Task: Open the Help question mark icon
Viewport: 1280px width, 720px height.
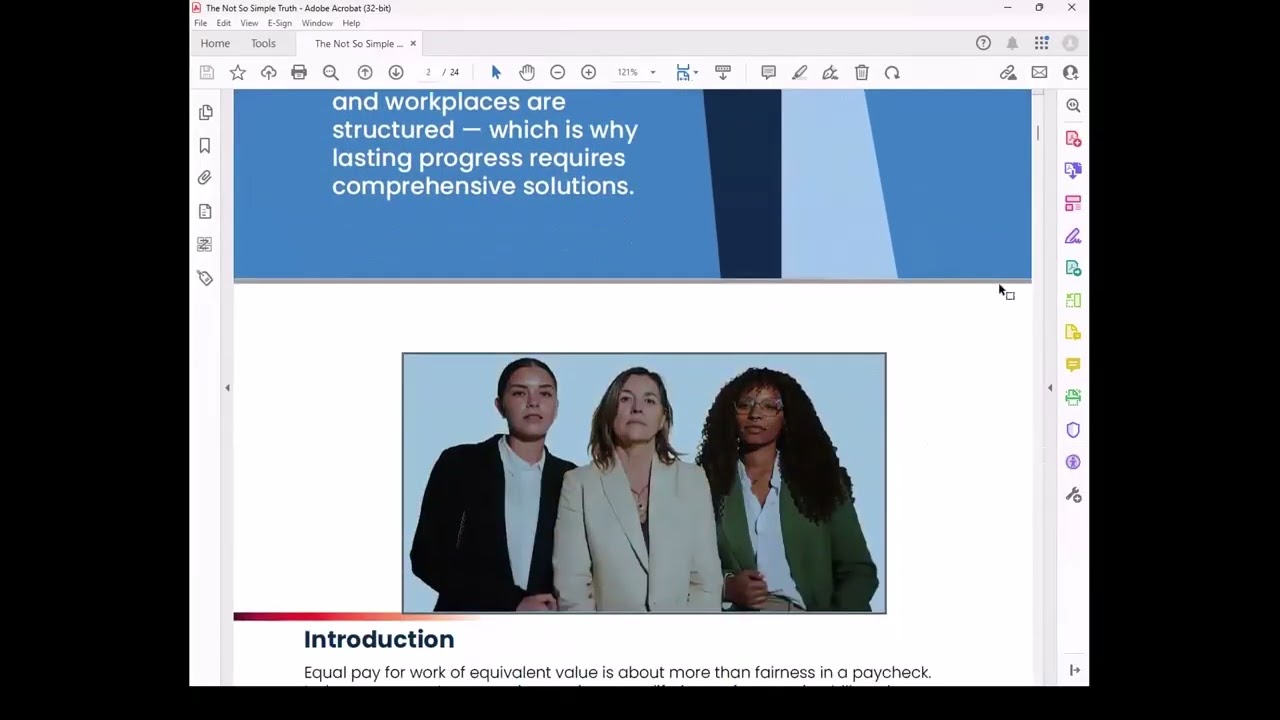Action: pyautogui.click(x=983, y=43)
